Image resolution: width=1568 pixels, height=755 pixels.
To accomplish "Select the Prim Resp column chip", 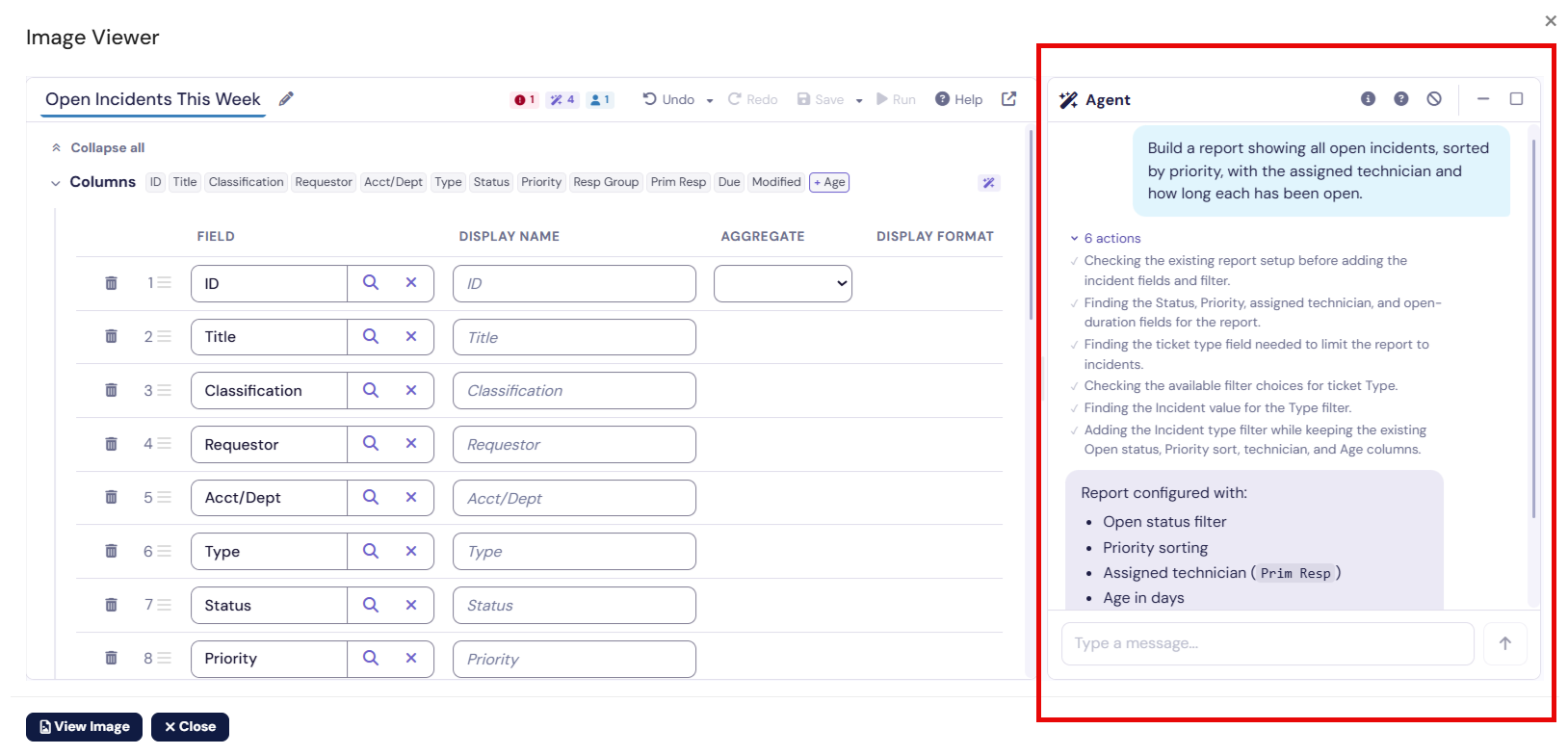I will click(x=678, y=182).
